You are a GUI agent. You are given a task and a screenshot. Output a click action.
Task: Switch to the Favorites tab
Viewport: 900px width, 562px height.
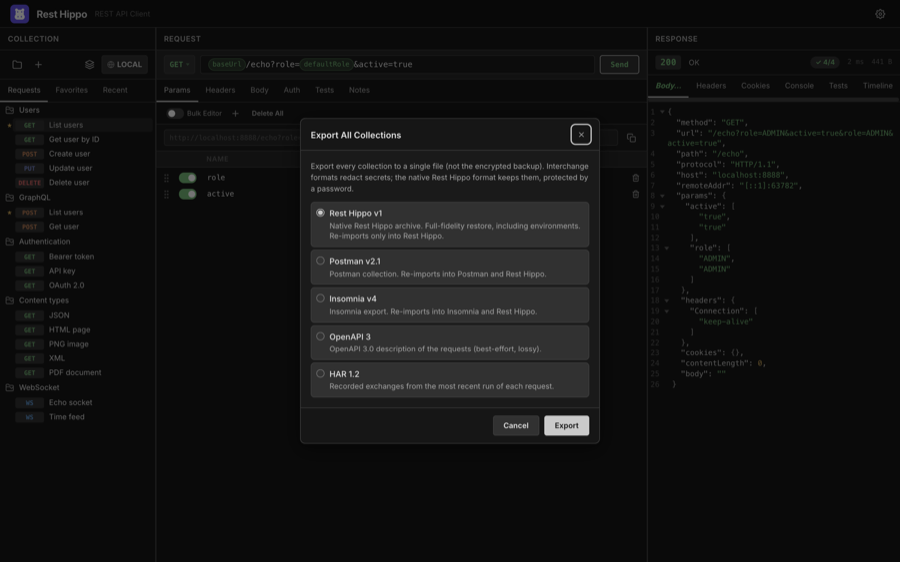tap(72, 90)
